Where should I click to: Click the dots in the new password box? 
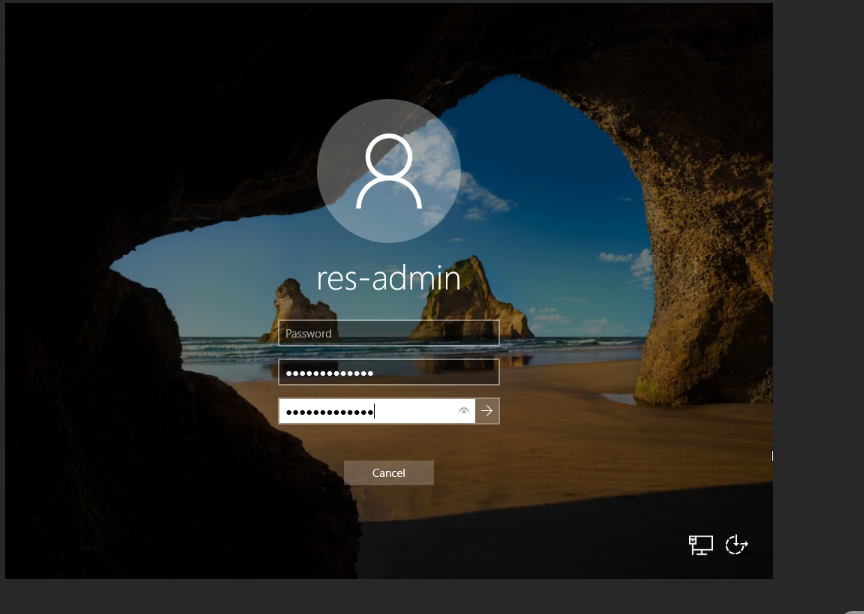(x=330, y=373)
